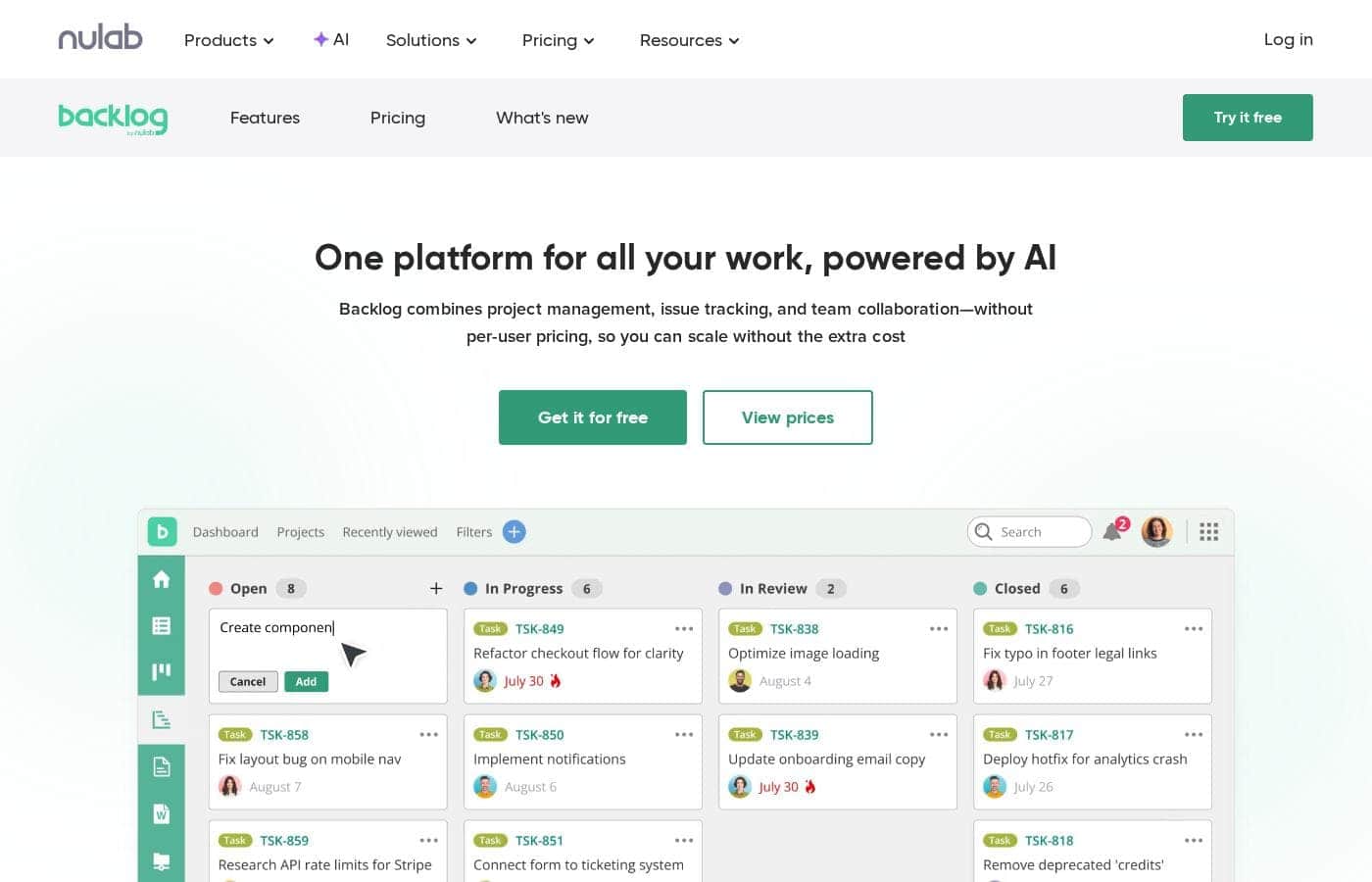
Task: Cancel the new card entry
Action: coord(248,681)
